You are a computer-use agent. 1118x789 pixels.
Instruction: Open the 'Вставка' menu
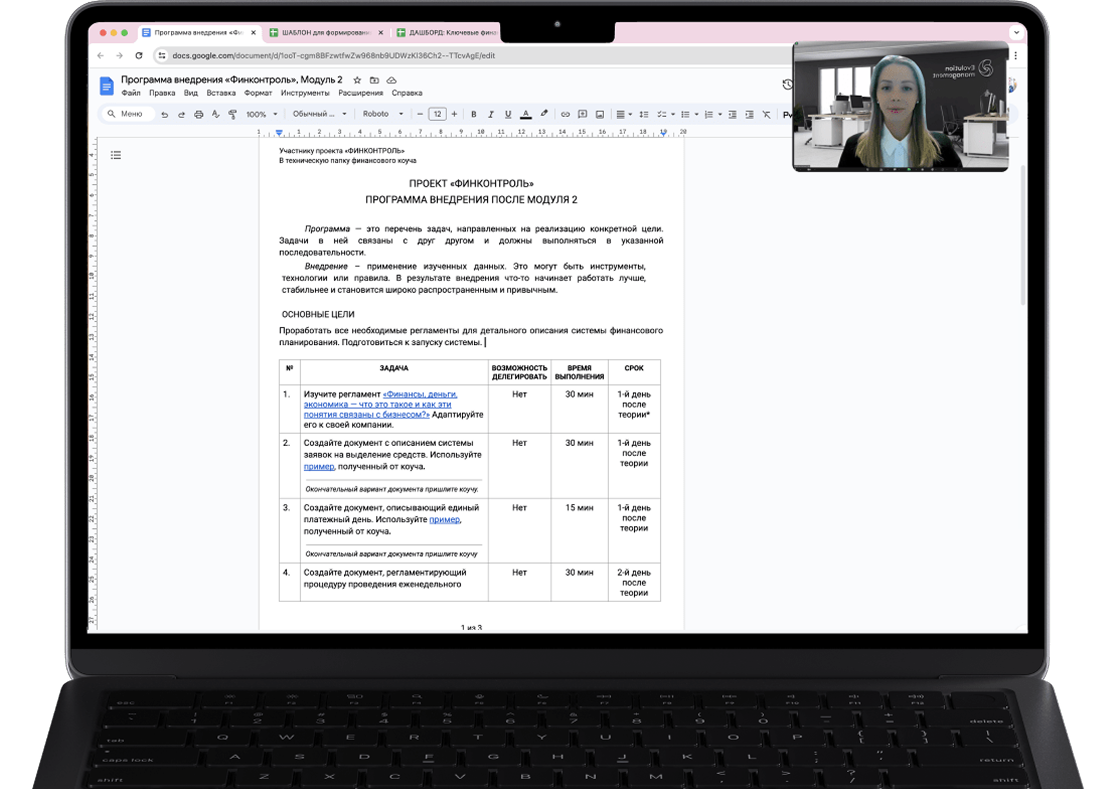(221, 93)
